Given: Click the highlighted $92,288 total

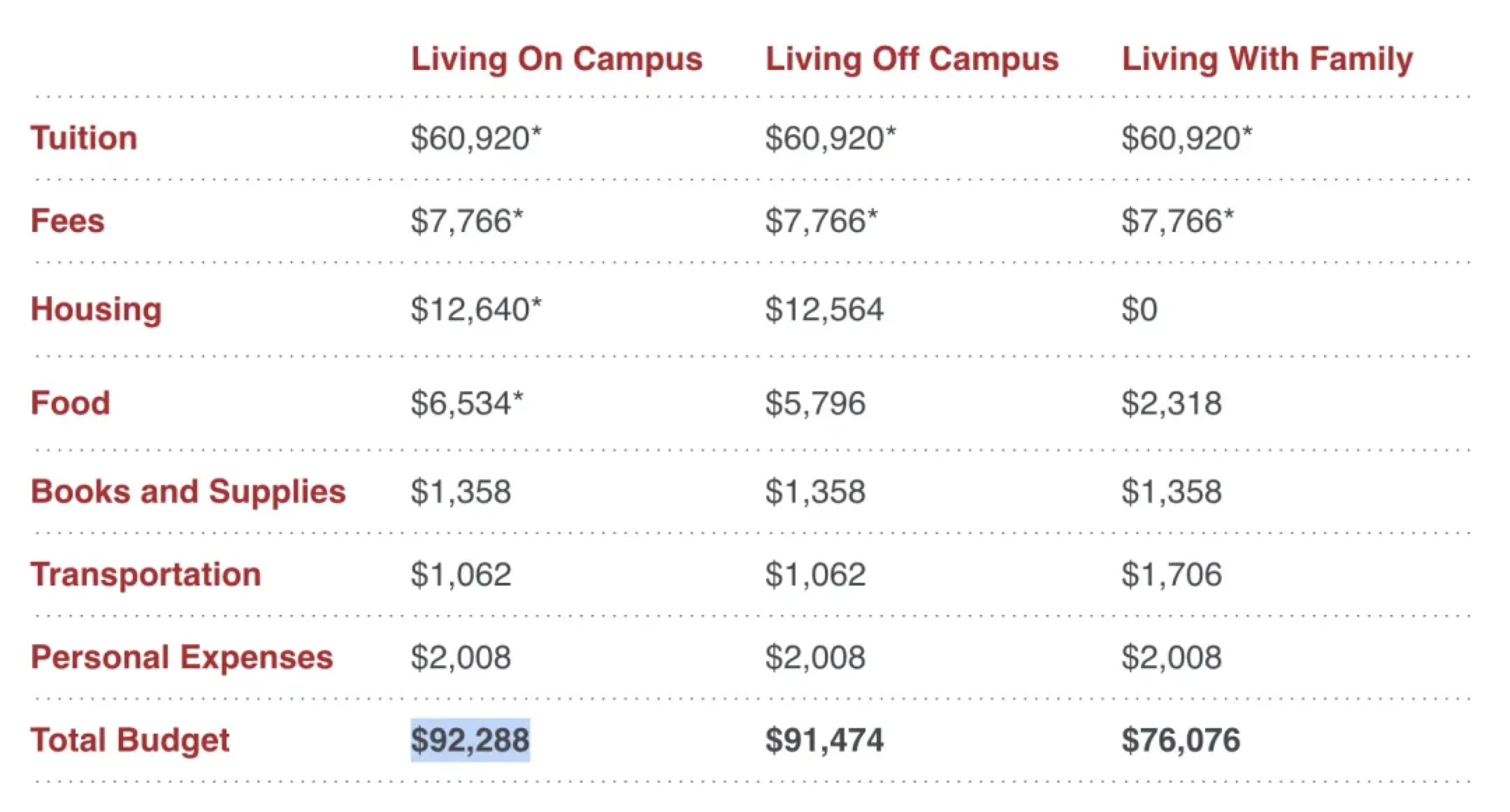Looking at the screenshot, I should point(470,740).
